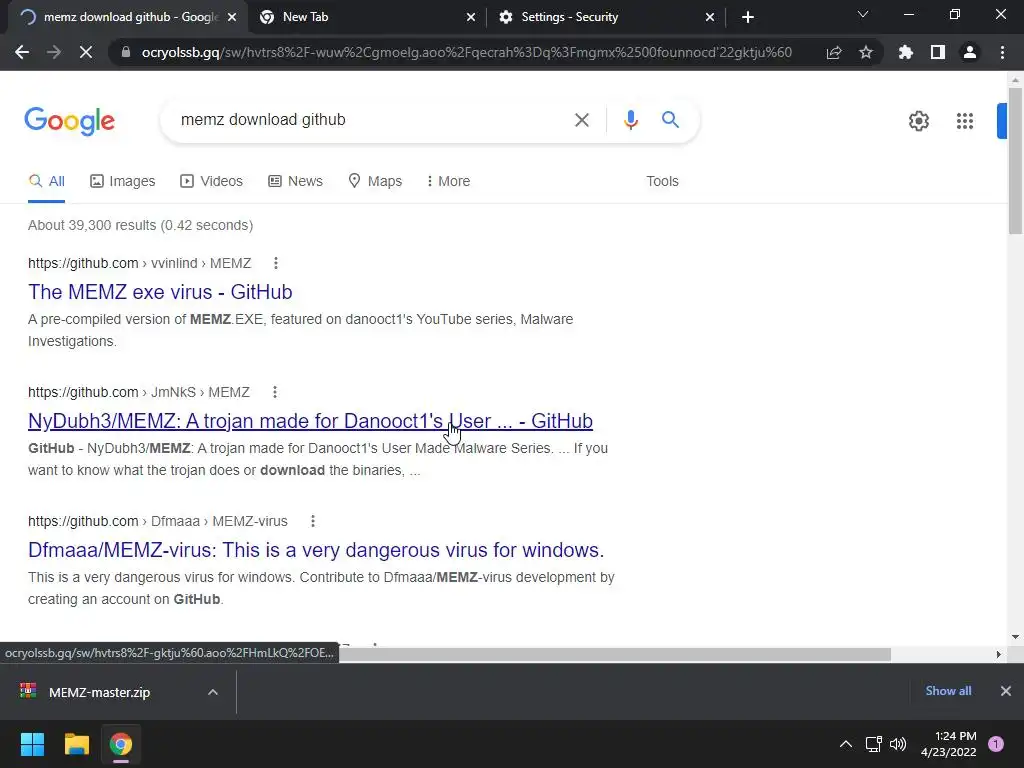
Task: Open the NyDubh3/MEMZ trojan result link
Action: click(310, 421)
